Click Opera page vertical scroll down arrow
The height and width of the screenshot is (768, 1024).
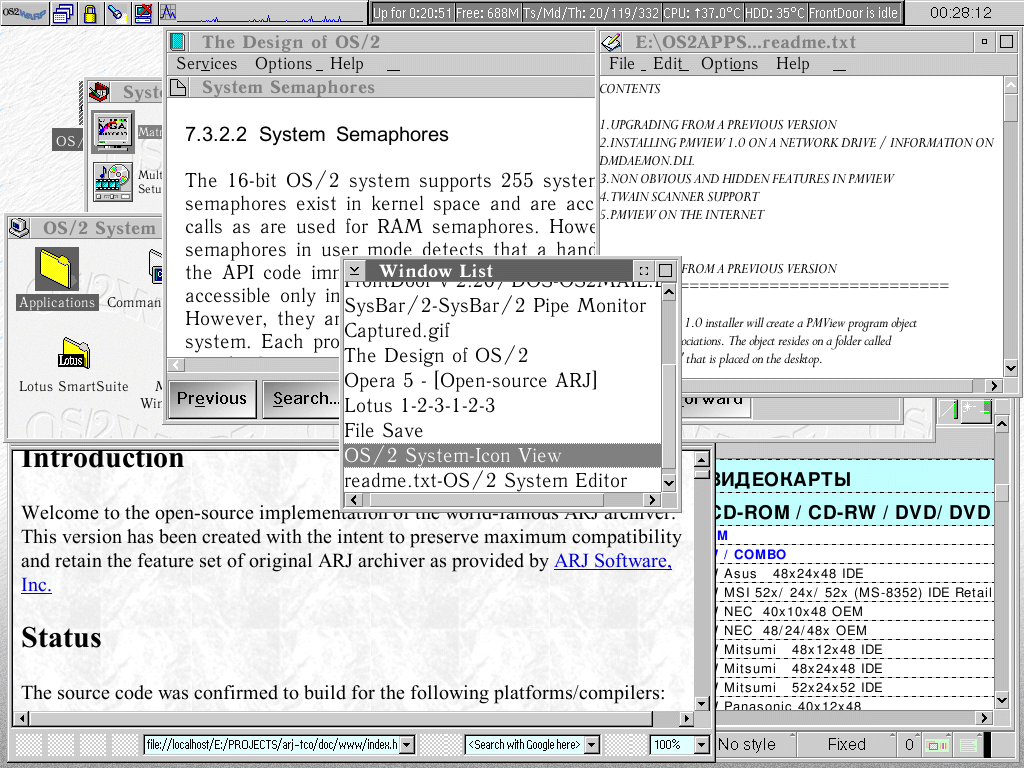(x=702, y=704)
